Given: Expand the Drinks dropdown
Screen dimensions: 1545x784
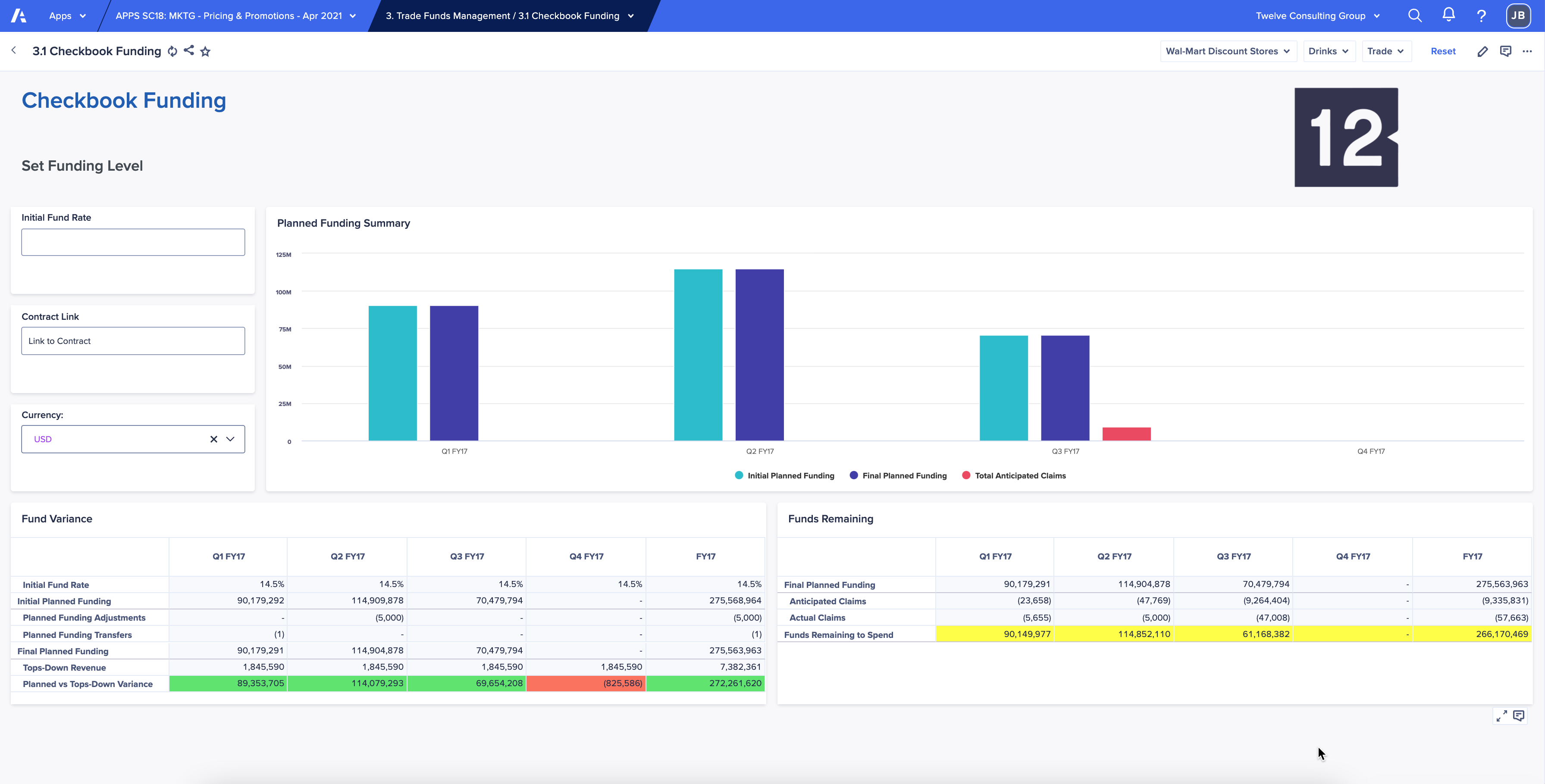Looking at the screenshot, I should (x=1329, y=51).
